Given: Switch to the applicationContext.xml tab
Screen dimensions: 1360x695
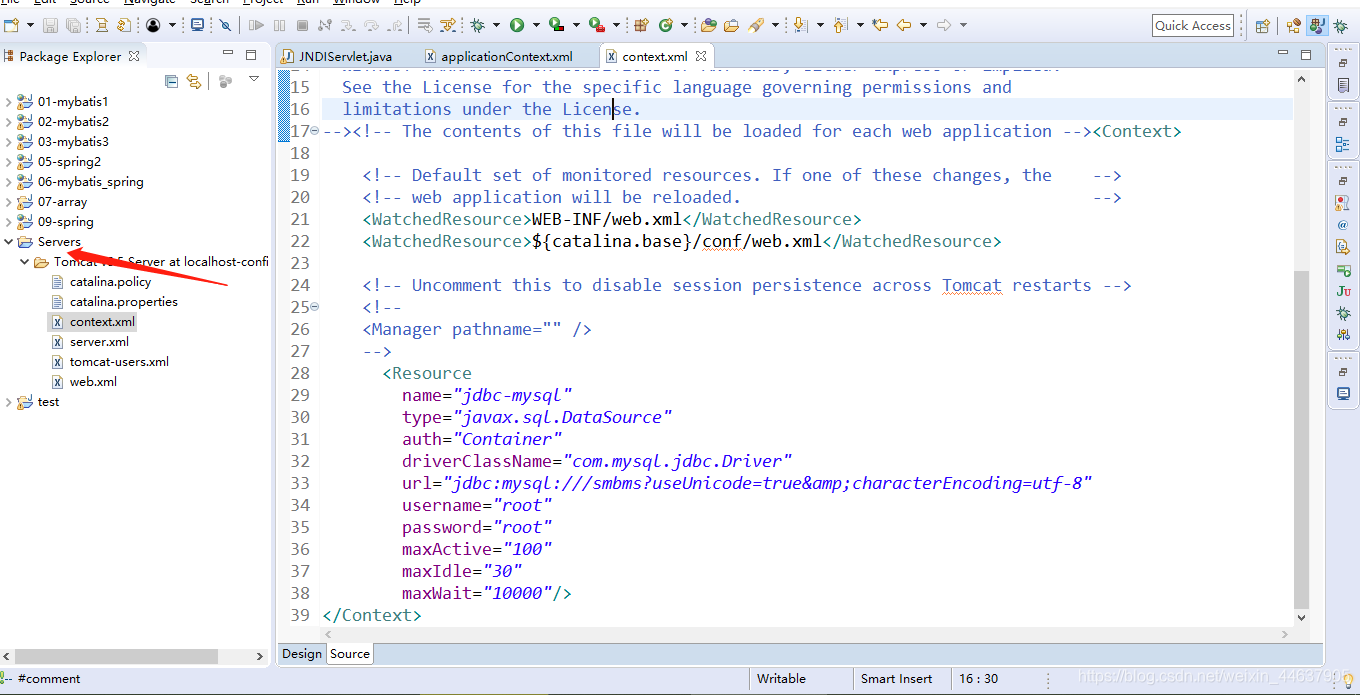Looking at the screenshot, I should [x=498, y=57].
